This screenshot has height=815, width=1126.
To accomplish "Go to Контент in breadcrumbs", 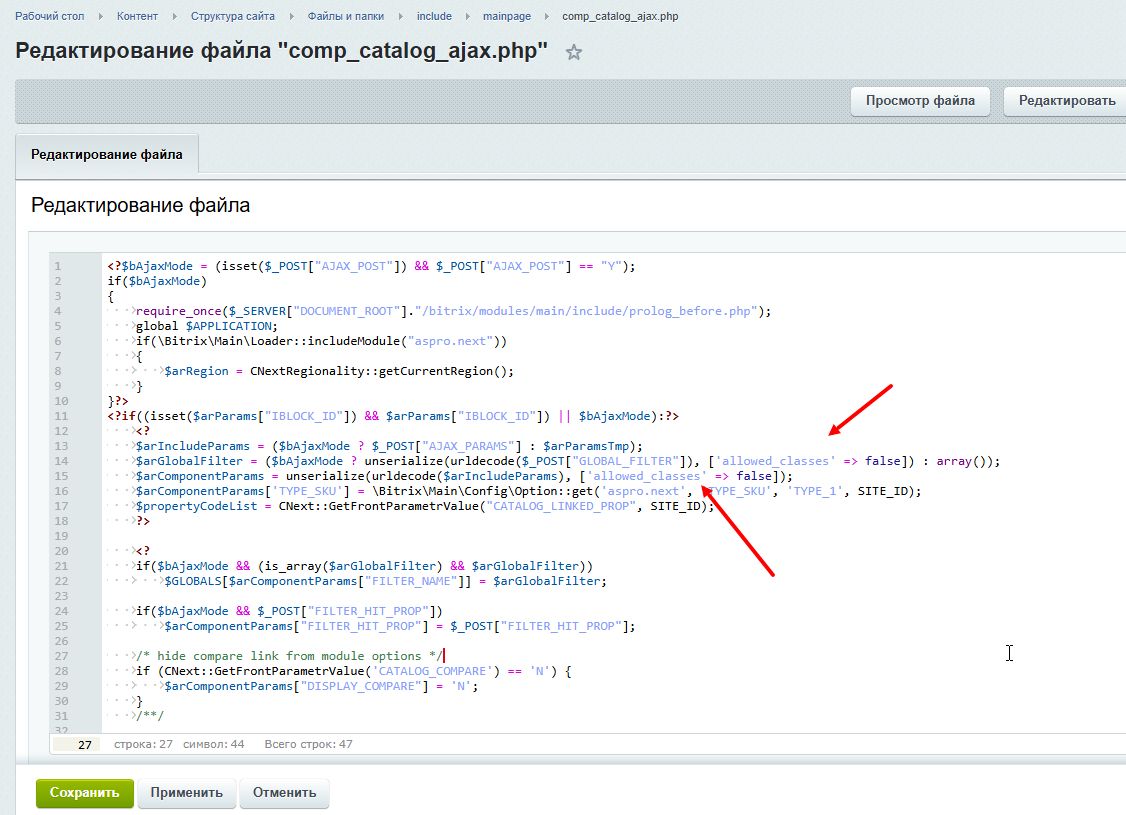I will [137, 16].
